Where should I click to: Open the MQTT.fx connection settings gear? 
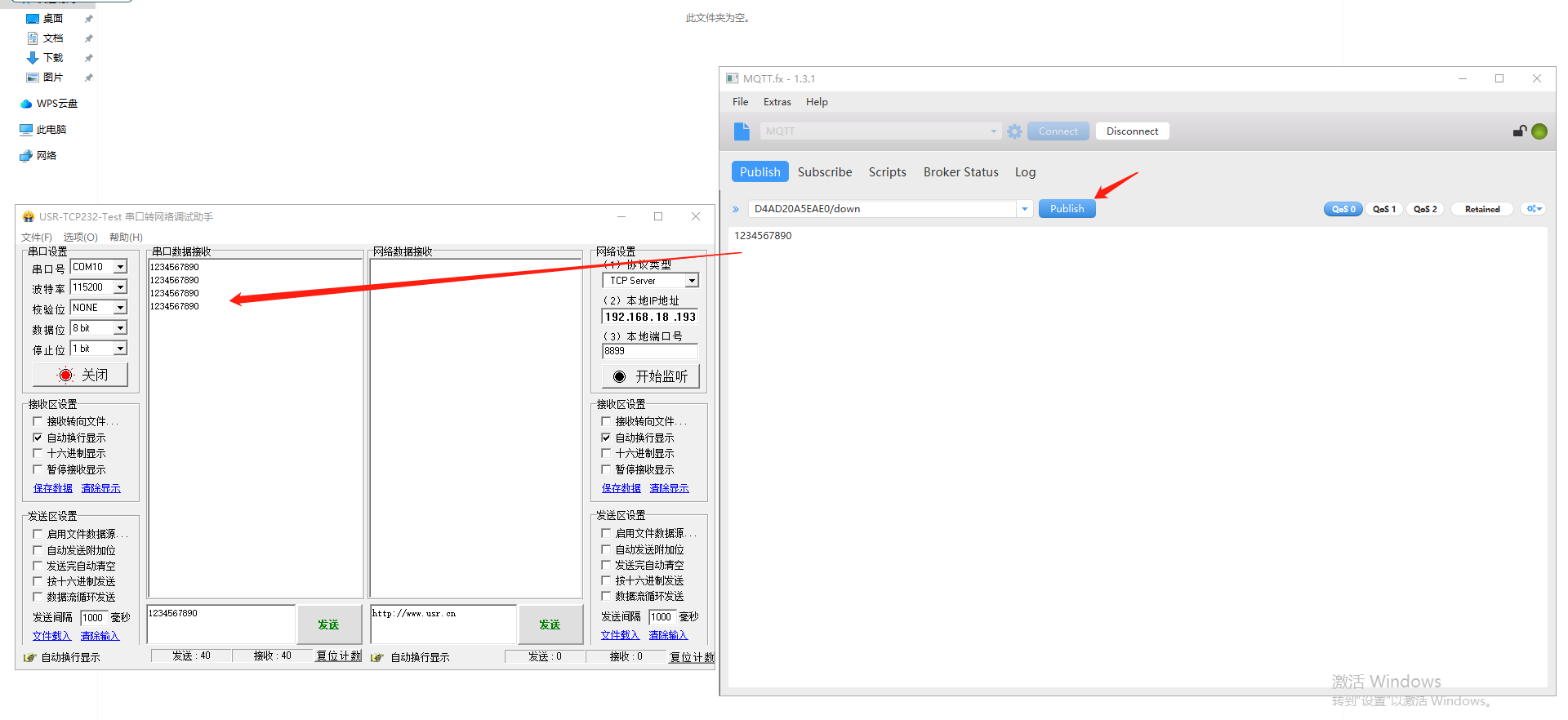tap(1014, 131)
